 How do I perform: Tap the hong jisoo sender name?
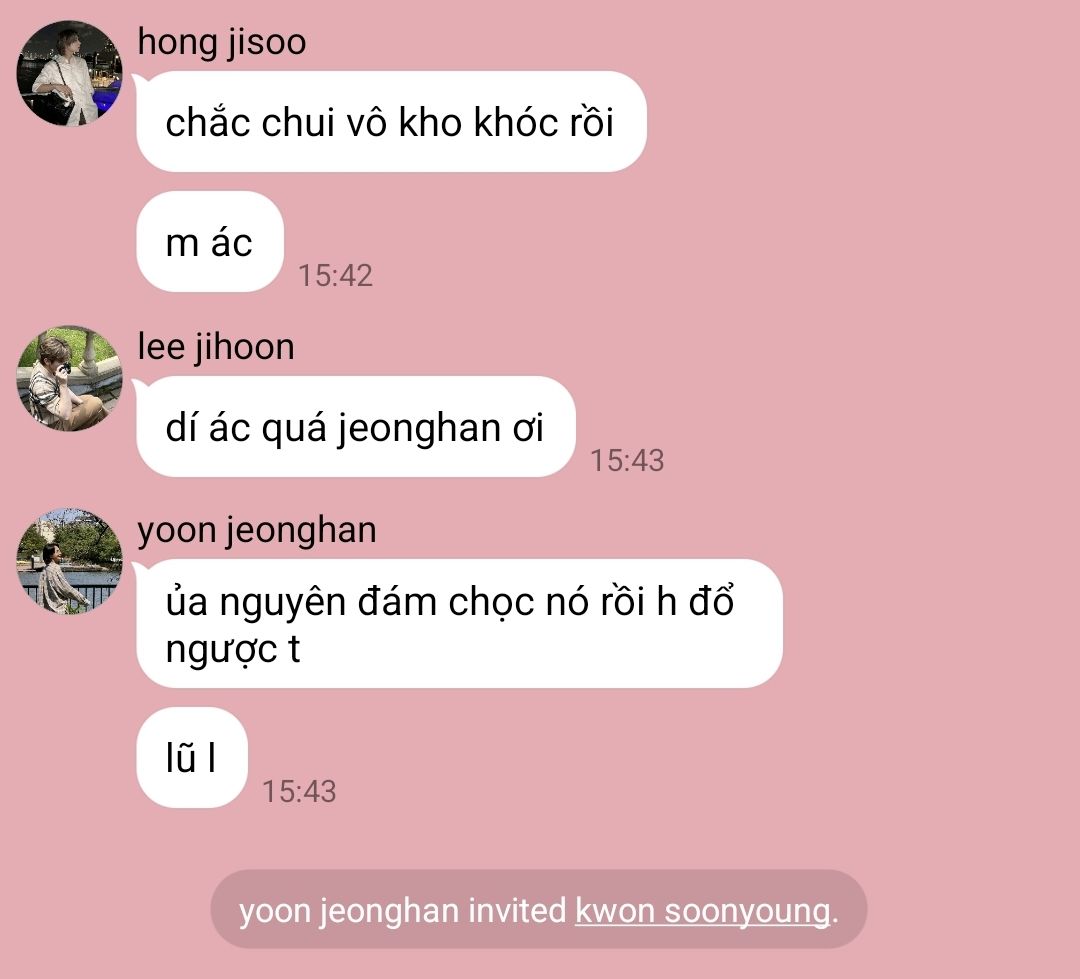222,42
